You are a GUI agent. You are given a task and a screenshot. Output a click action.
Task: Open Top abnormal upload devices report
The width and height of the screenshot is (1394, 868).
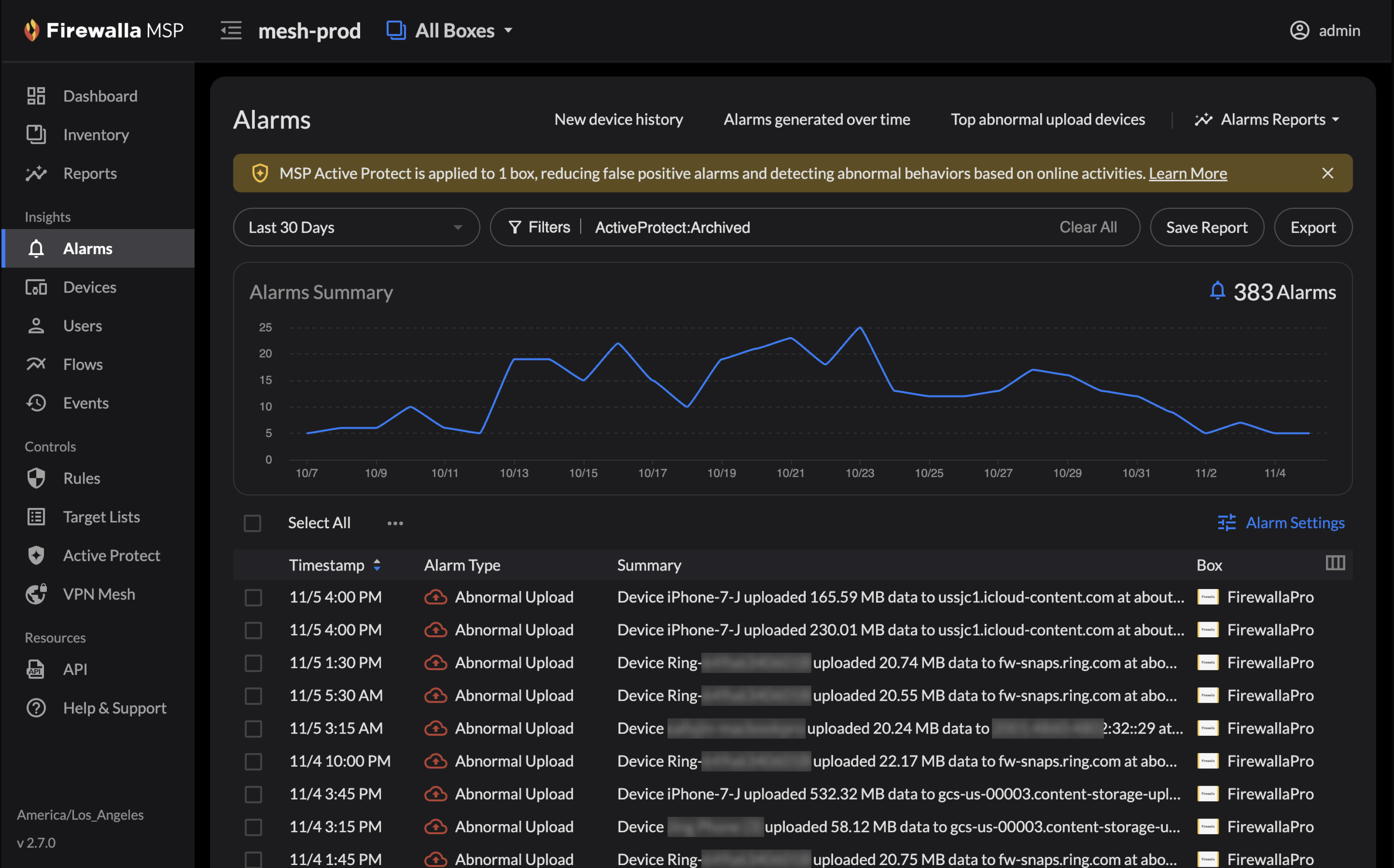pyautogui.click(x=1047, y=120)
